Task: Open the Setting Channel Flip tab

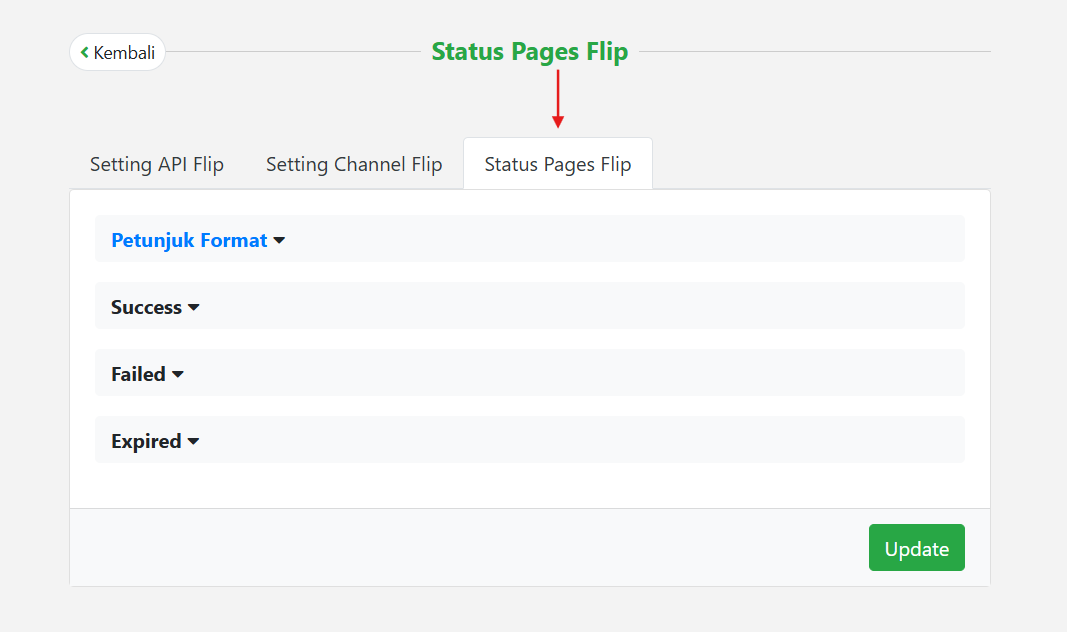Action: click(354, 164)
